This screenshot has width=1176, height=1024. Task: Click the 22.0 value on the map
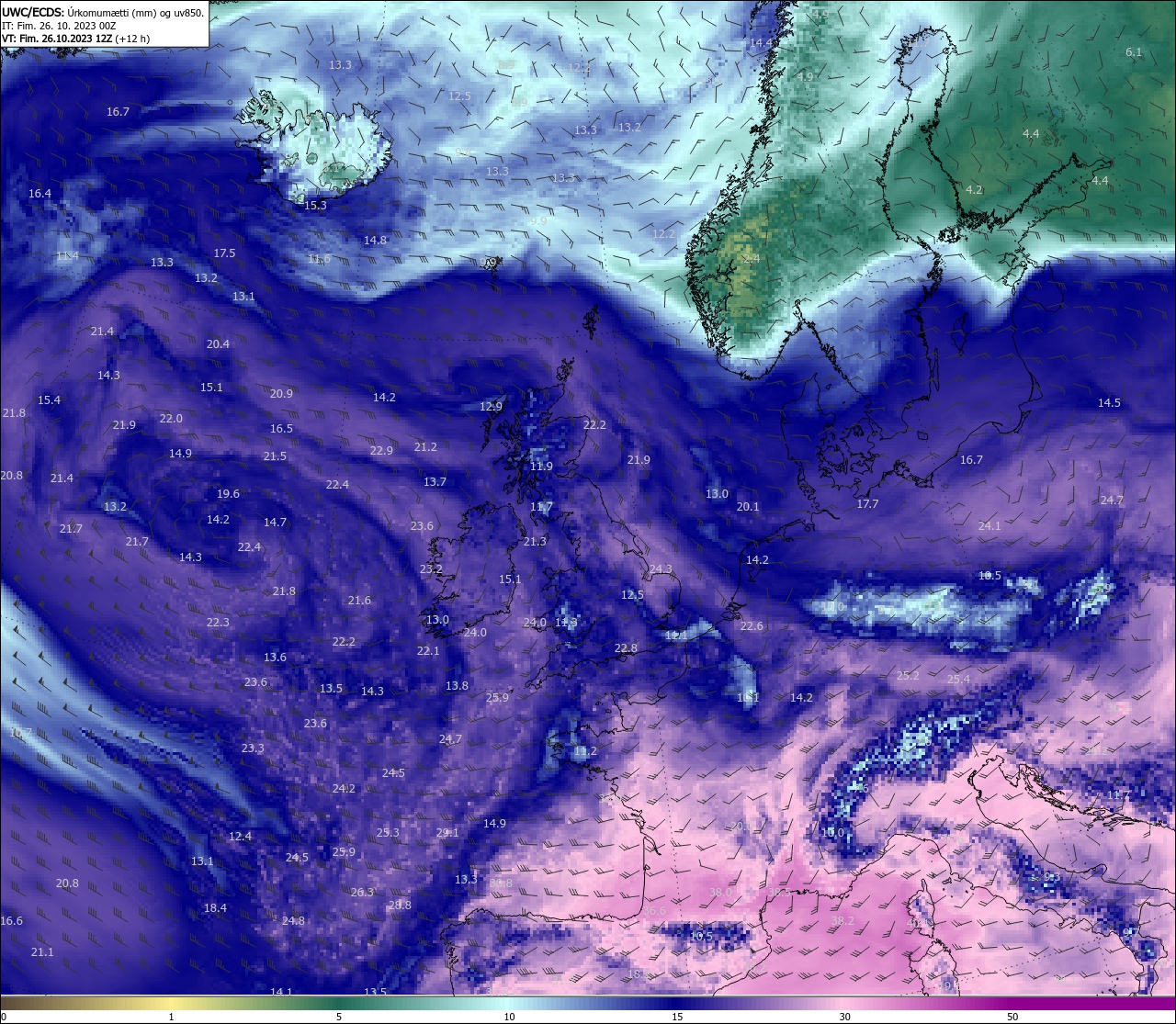171,419
